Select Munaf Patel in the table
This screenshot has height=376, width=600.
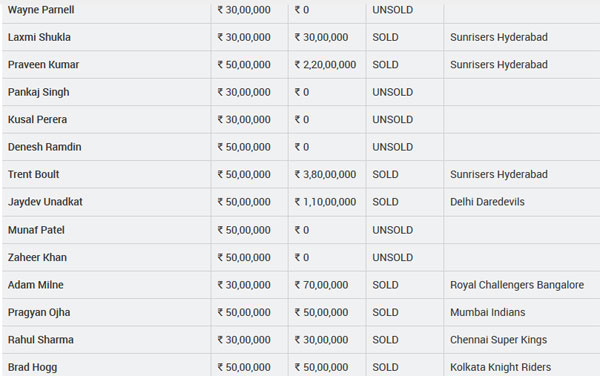click(36, 230)
